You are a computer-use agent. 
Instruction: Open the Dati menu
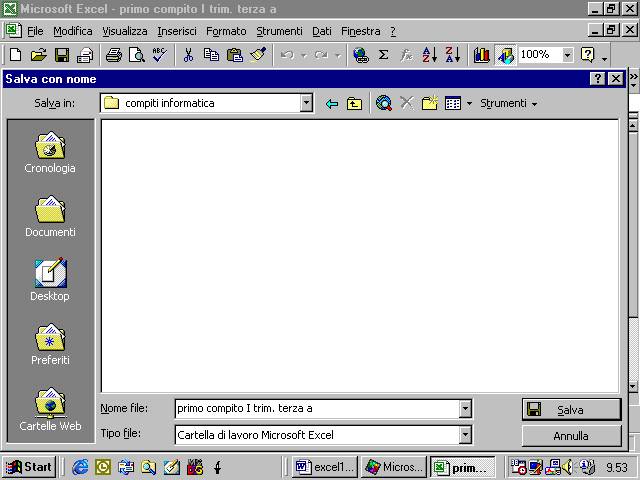point(322,31)
